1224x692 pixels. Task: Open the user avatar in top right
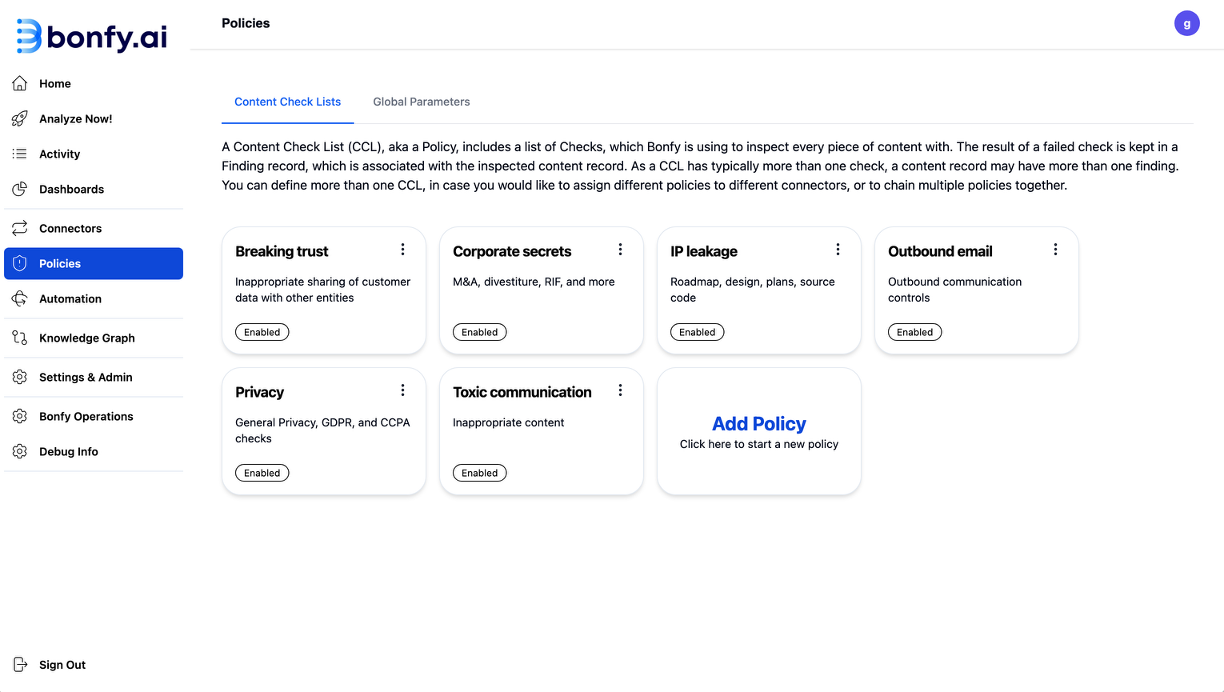pos(1186,23)
